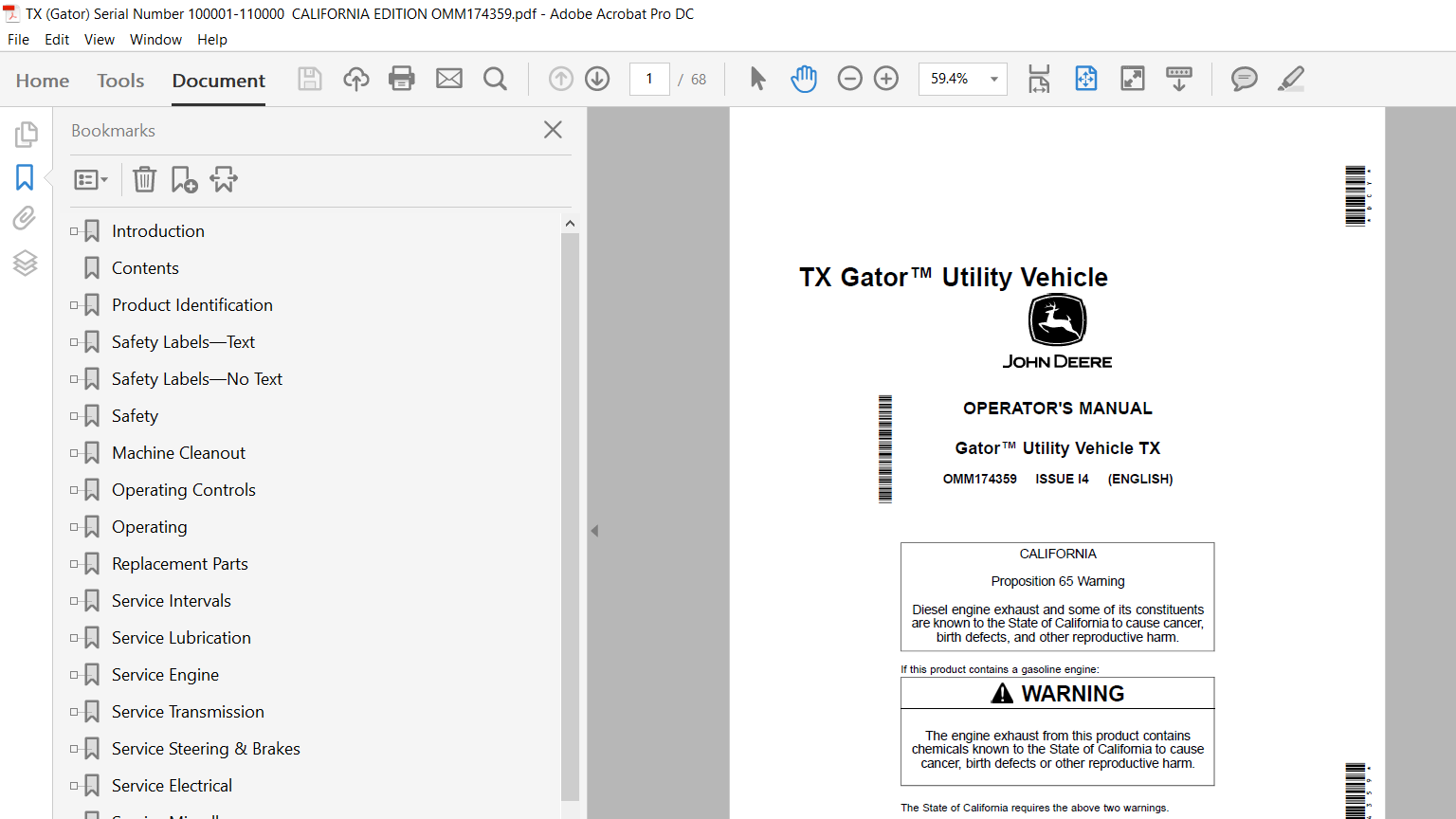Open the Service Transmission bookmark
The height and width of the screenshot is (819, 1456).
point(188,712)
